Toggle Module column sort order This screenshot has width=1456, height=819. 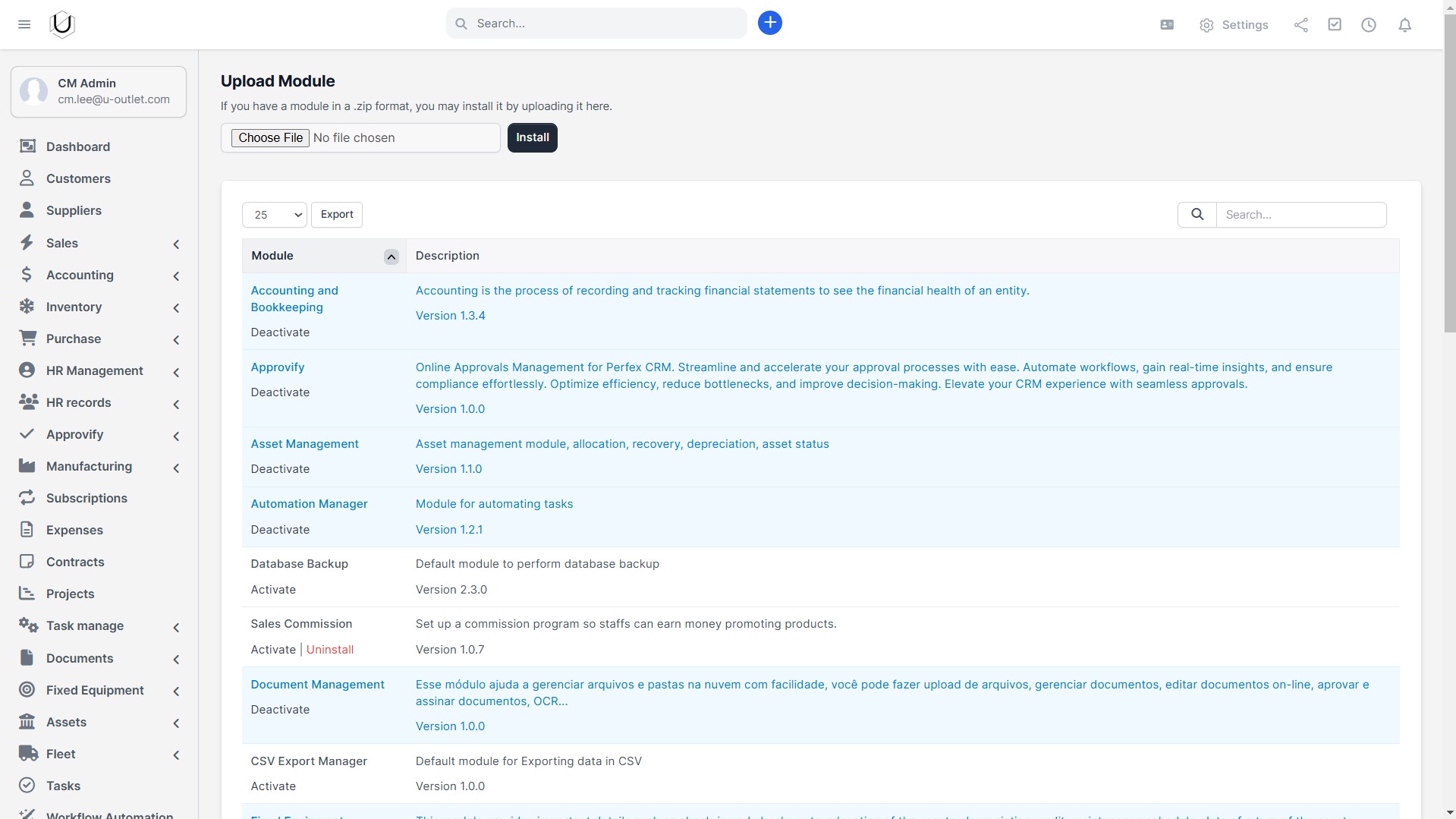(x=391, y=257)
